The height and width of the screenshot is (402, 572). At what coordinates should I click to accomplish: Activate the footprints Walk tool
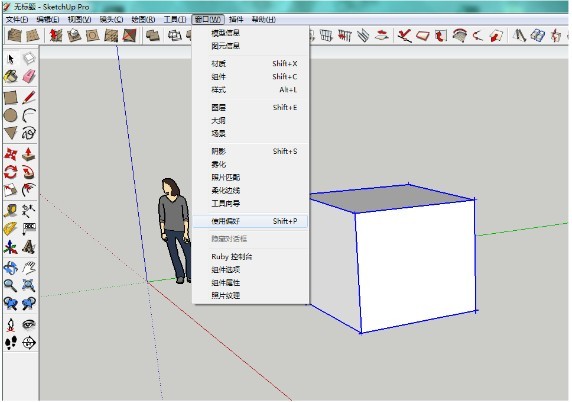(11, 343)
